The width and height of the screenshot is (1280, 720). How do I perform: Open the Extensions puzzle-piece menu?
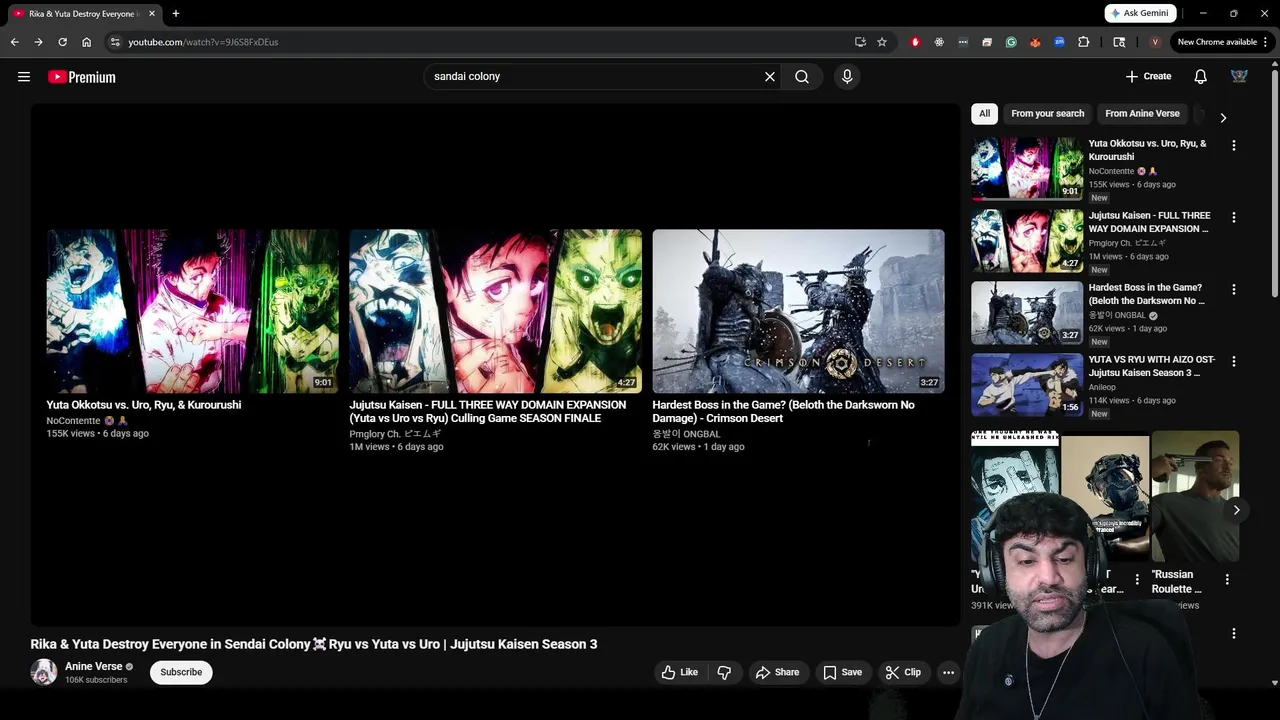pyautogui.click(x=1084, y=42)
